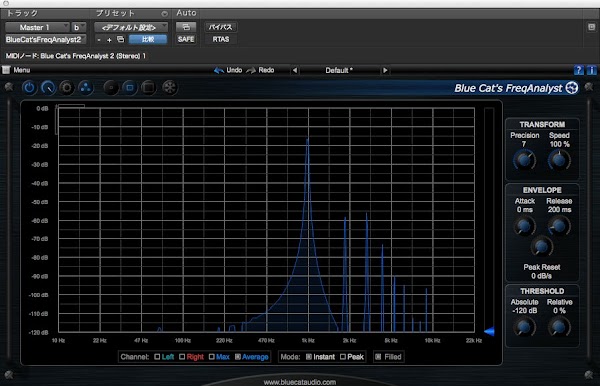Open the Default * preset name list
The image size is (600, 386).
tap(339, 70)
